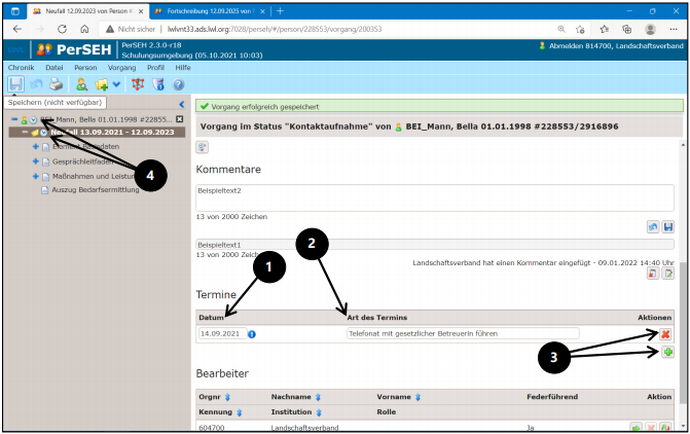Expand the Maßnahmen und Leistungen node

coord(36,176)
